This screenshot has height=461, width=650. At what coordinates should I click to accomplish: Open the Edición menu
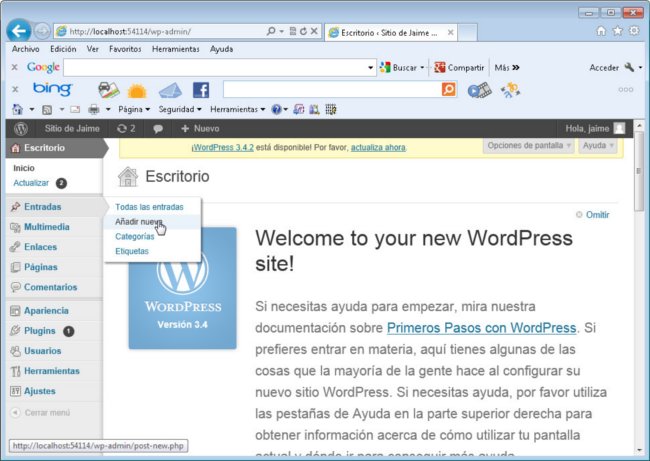pos(63,49)
